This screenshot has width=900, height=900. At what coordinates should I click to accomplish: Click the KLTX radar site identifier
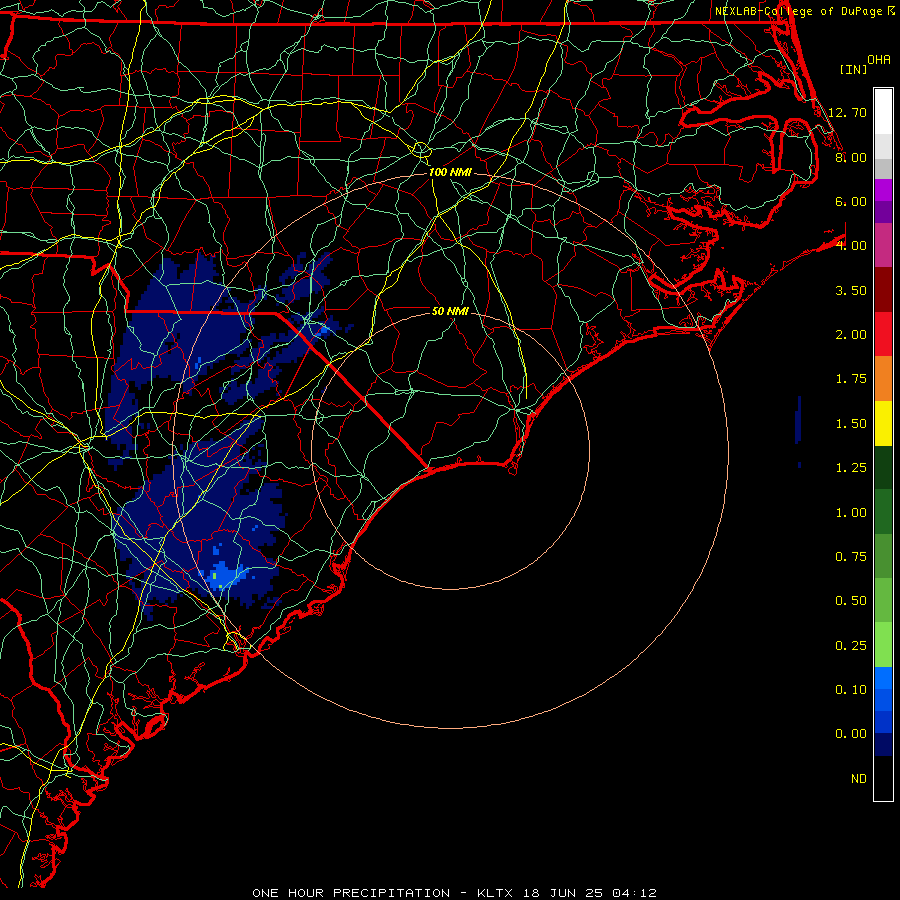pos(496,893)
